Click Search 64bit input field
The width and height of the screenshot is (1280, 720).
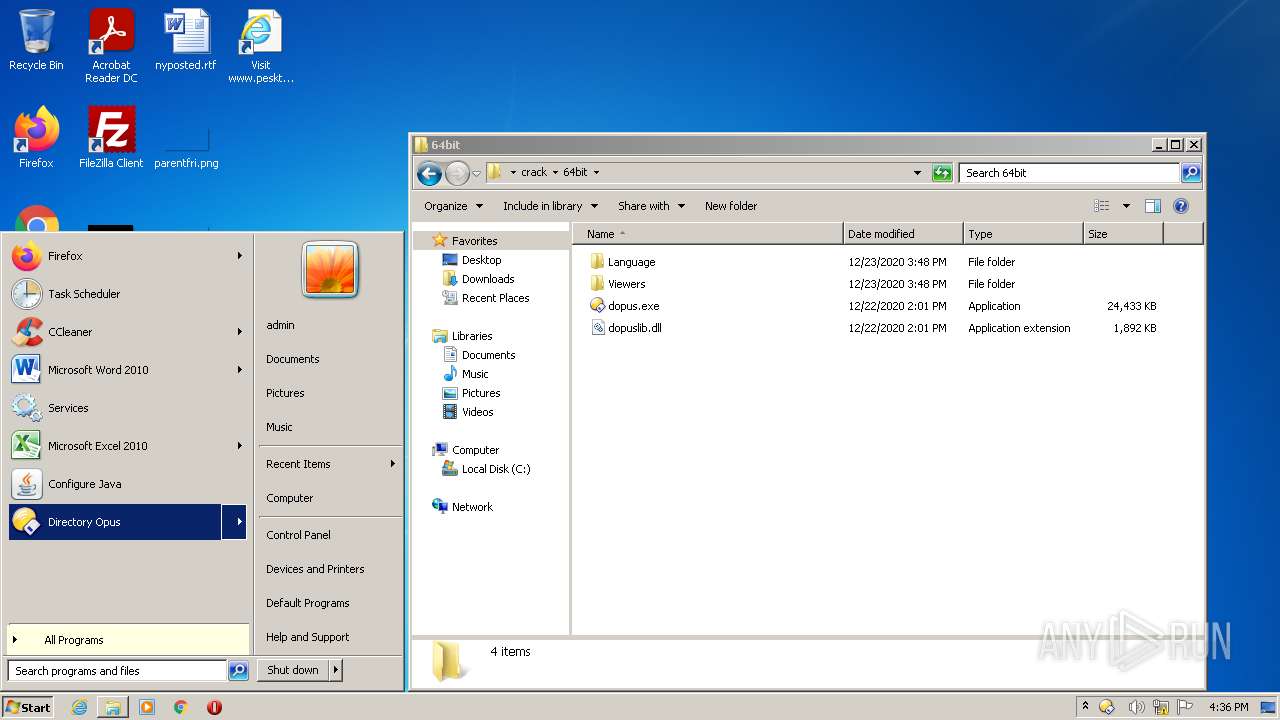tap(1069, 173)
